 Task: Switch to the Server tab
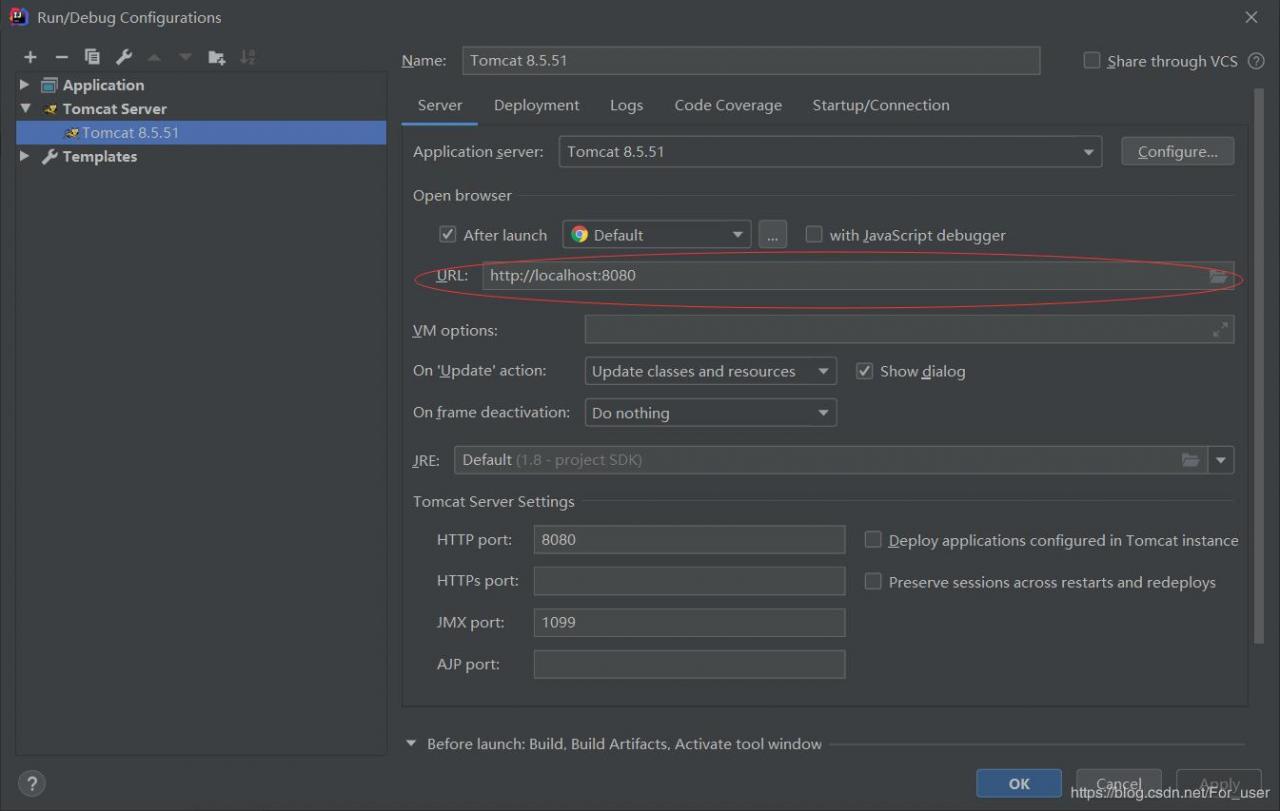pyautogui.click(x=440, y=105)
